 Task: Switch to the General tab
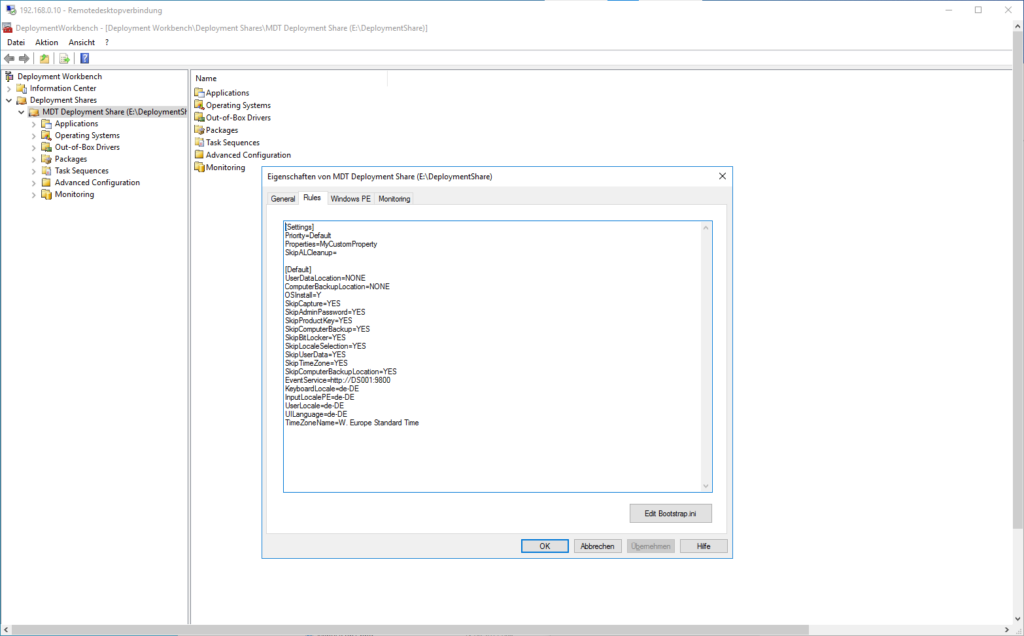283,199
